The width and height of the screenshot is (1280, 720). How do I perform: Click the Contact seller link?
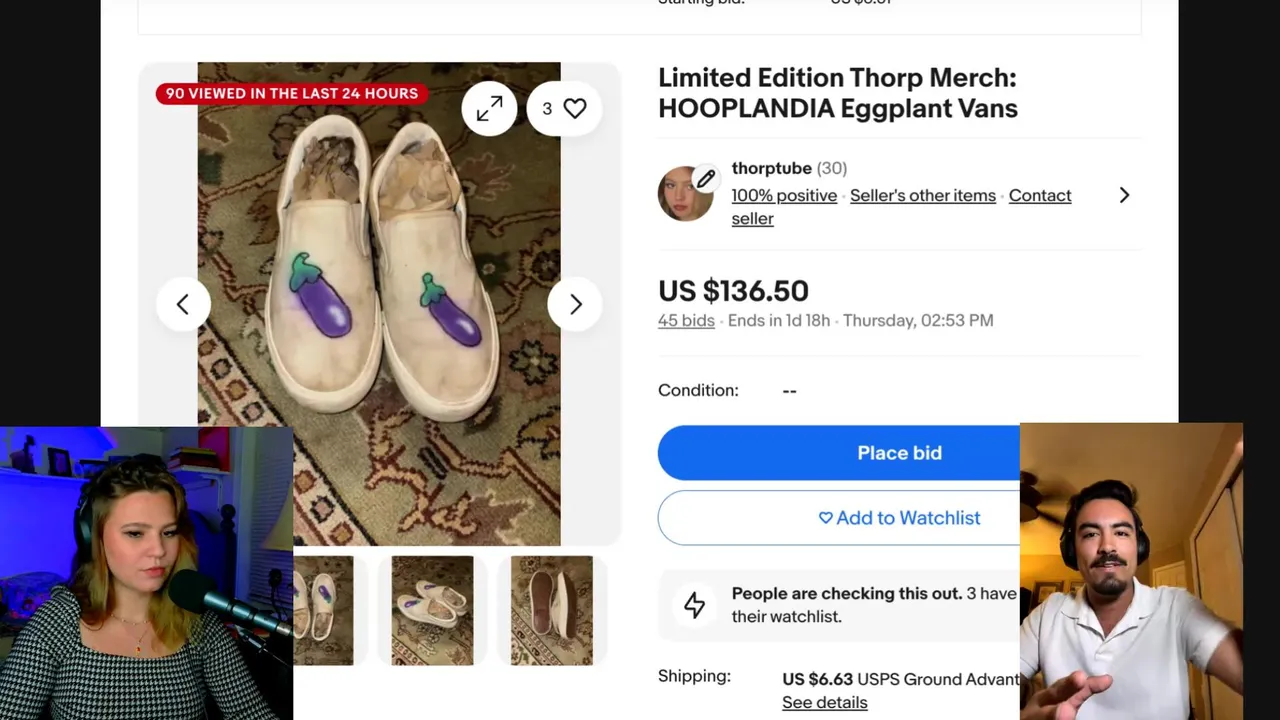pyautogui.click(x=1039, y=196)
